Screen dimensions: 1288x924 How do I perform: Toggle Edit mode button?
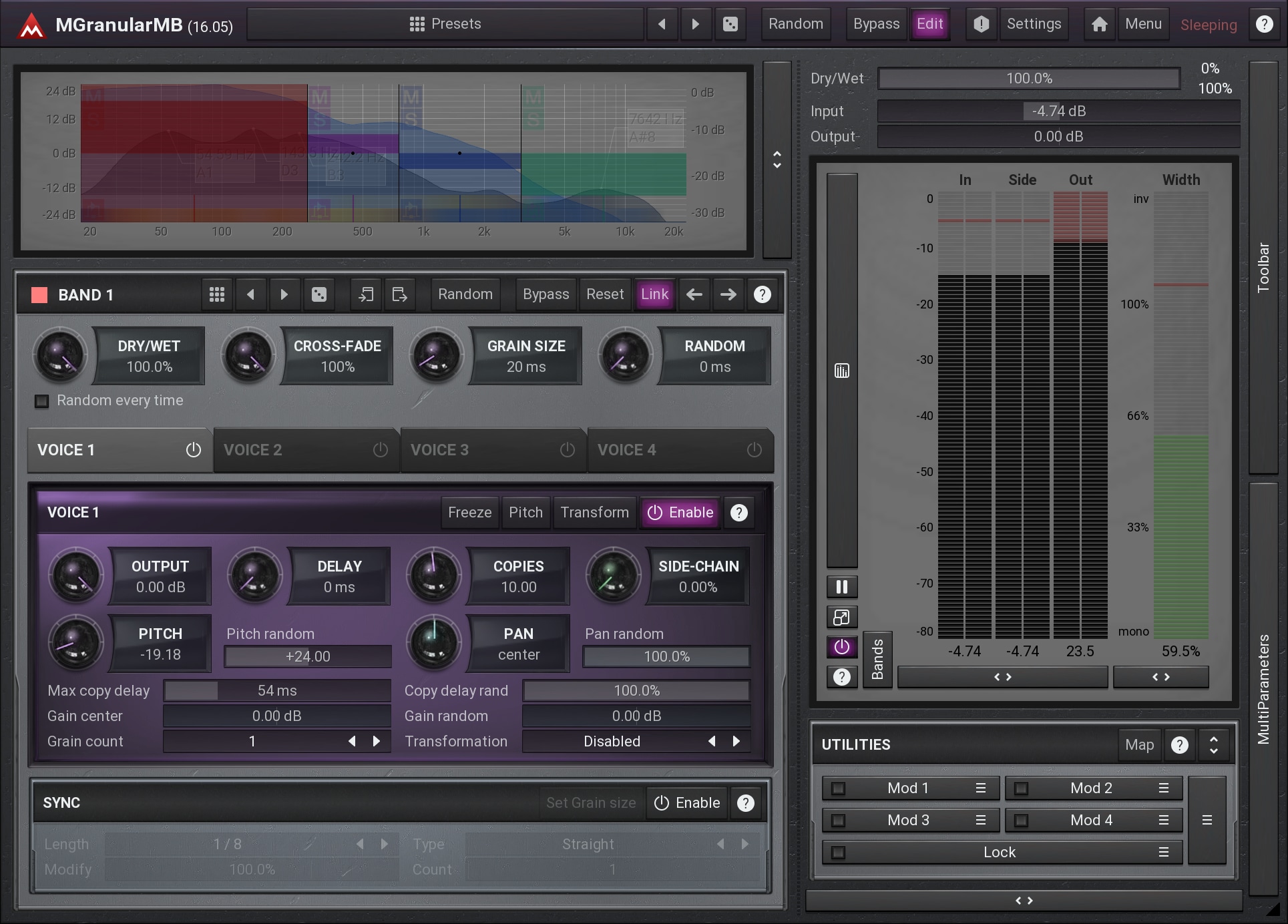(x=929, y=24)
